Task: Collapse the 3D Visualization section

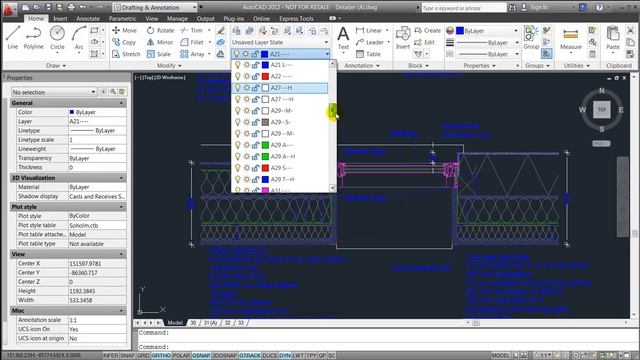Action: pyautogui.click(x=121, y=178)
